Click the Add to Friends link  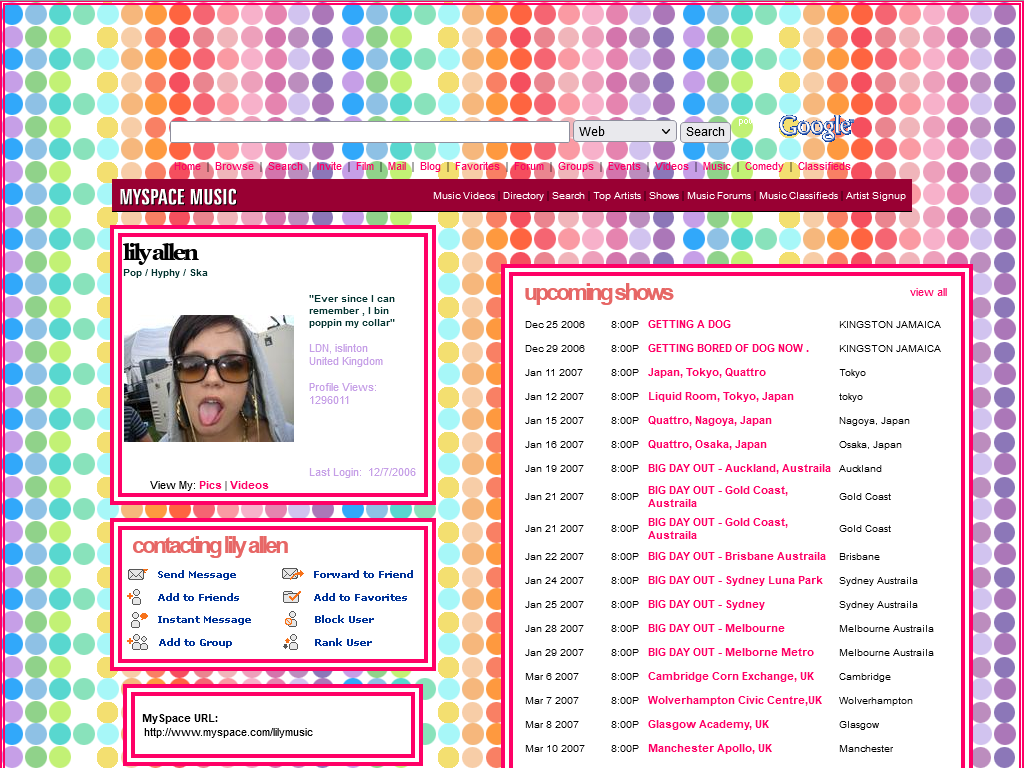coord(199,597)
